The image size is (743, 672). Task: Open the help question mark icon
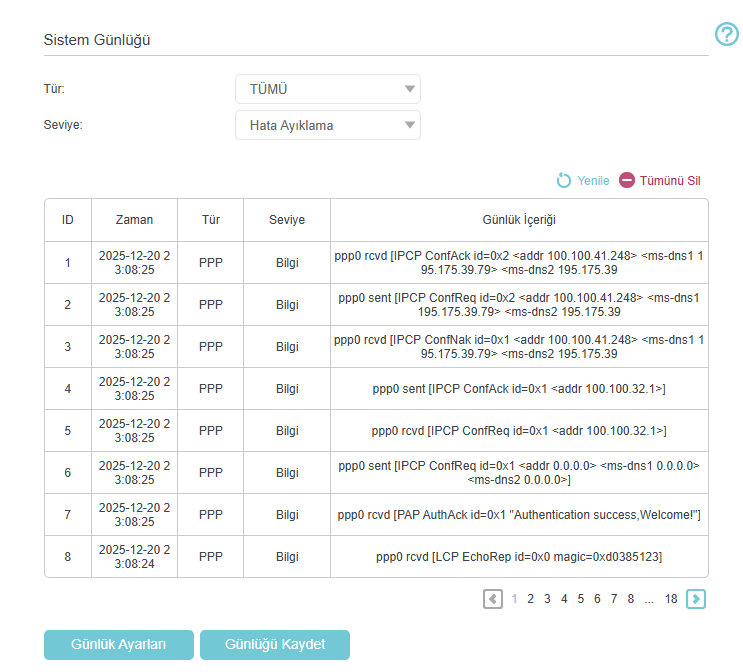726,34
